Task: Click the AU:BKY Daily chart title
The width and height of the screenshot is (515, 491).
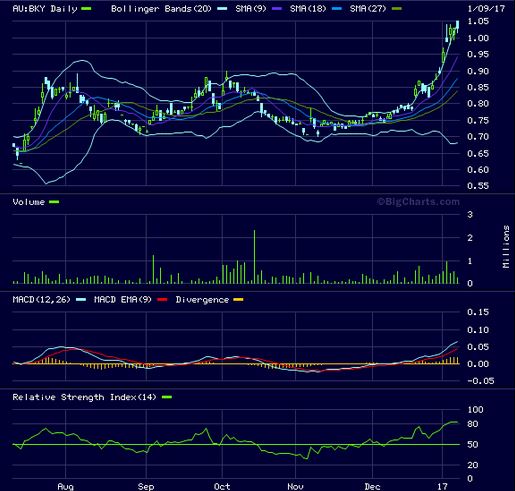Action: (45, 9)
